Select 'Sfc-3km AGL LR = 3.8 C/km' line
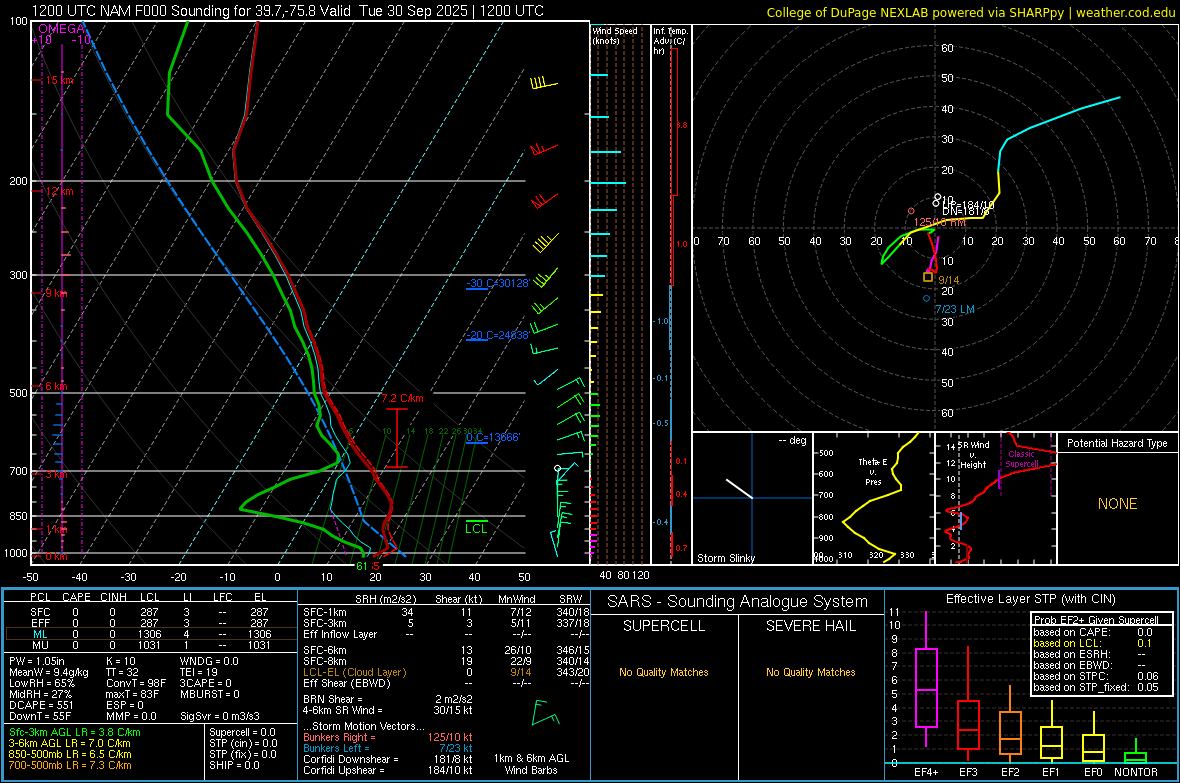This screenshot has height=783, width=1180. [75, 732]
